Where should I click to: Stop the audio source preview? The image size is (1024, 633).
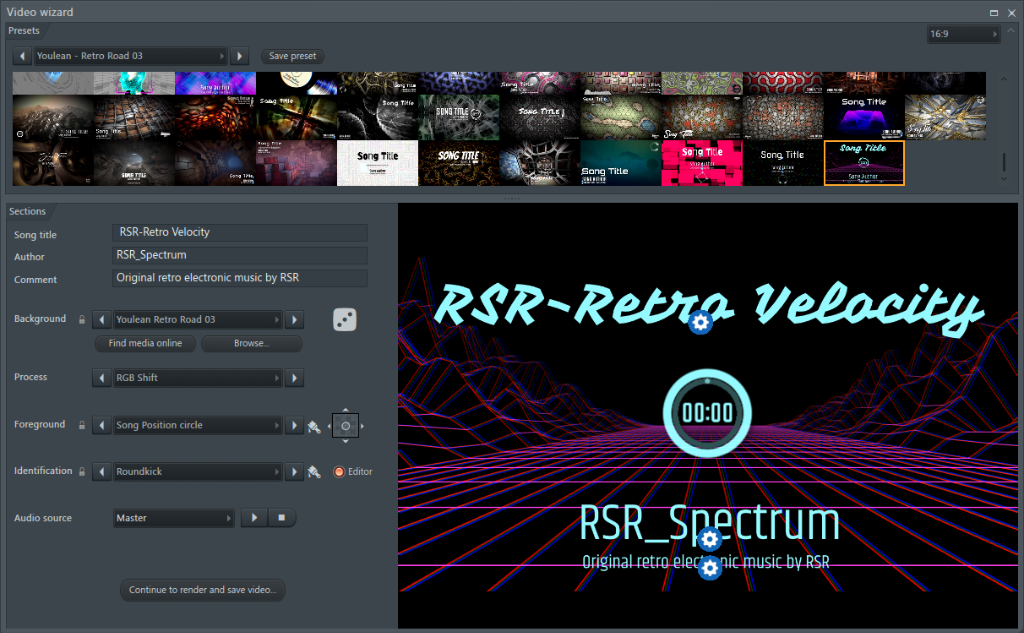tap(281, 518)
